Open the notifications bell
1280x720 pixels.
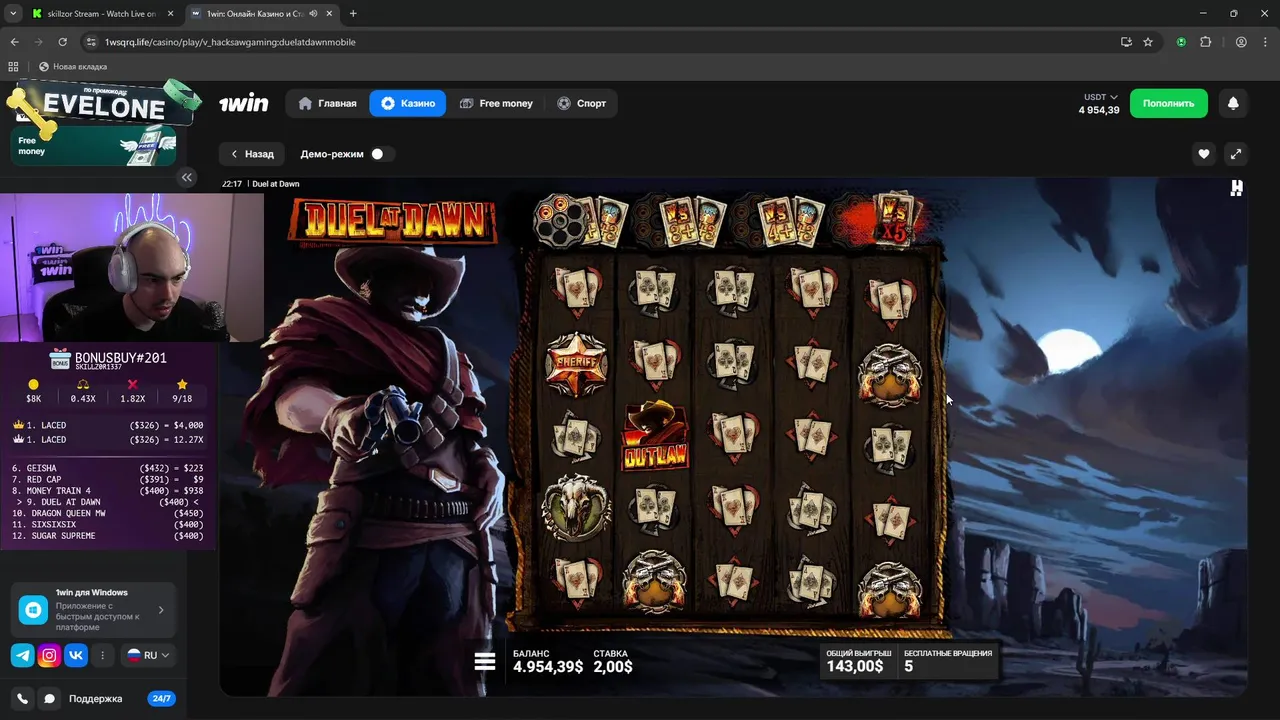(x=1233, y=103)
